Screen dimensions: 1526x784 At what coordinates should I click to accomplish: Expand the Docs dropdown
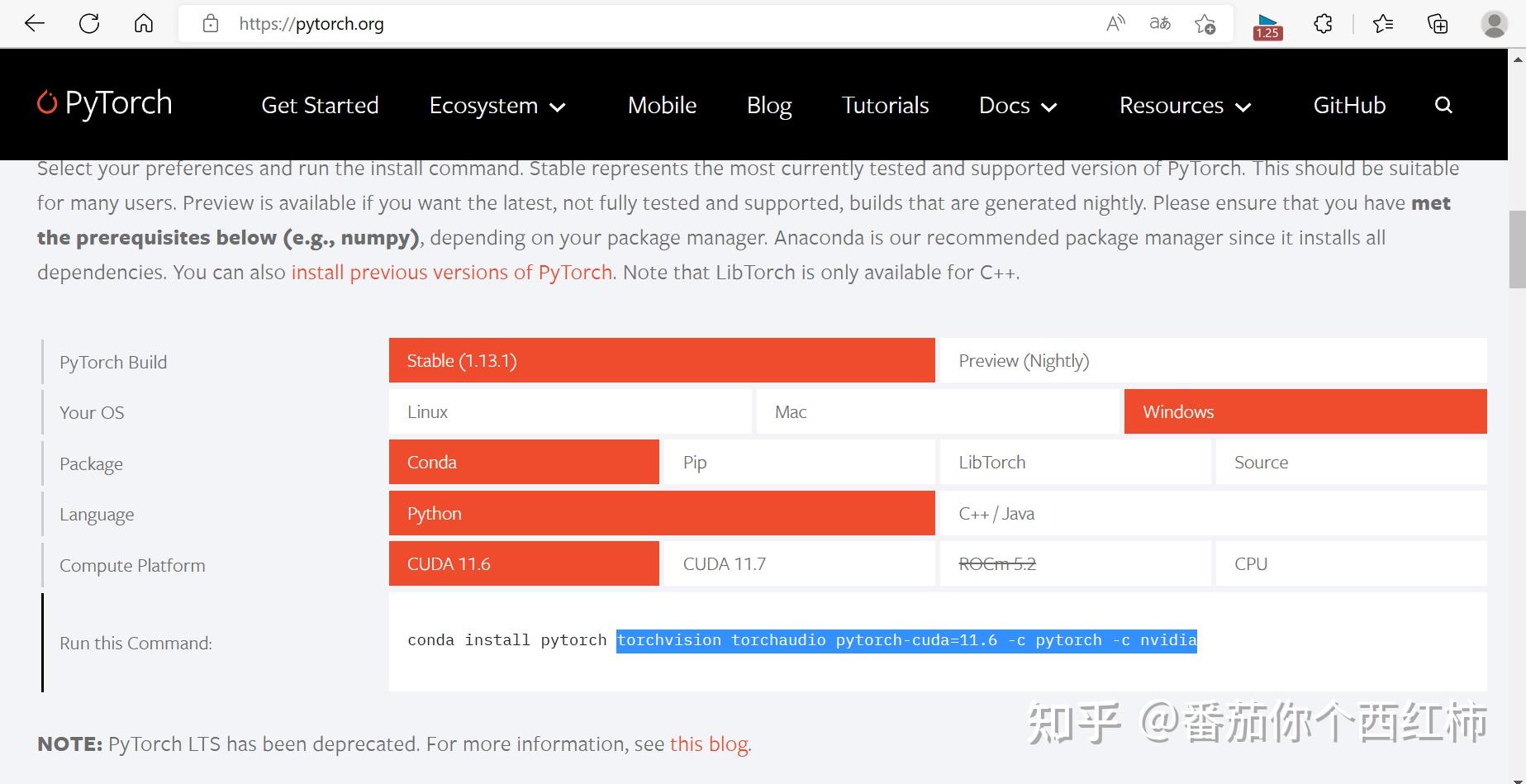[1018, 105]
